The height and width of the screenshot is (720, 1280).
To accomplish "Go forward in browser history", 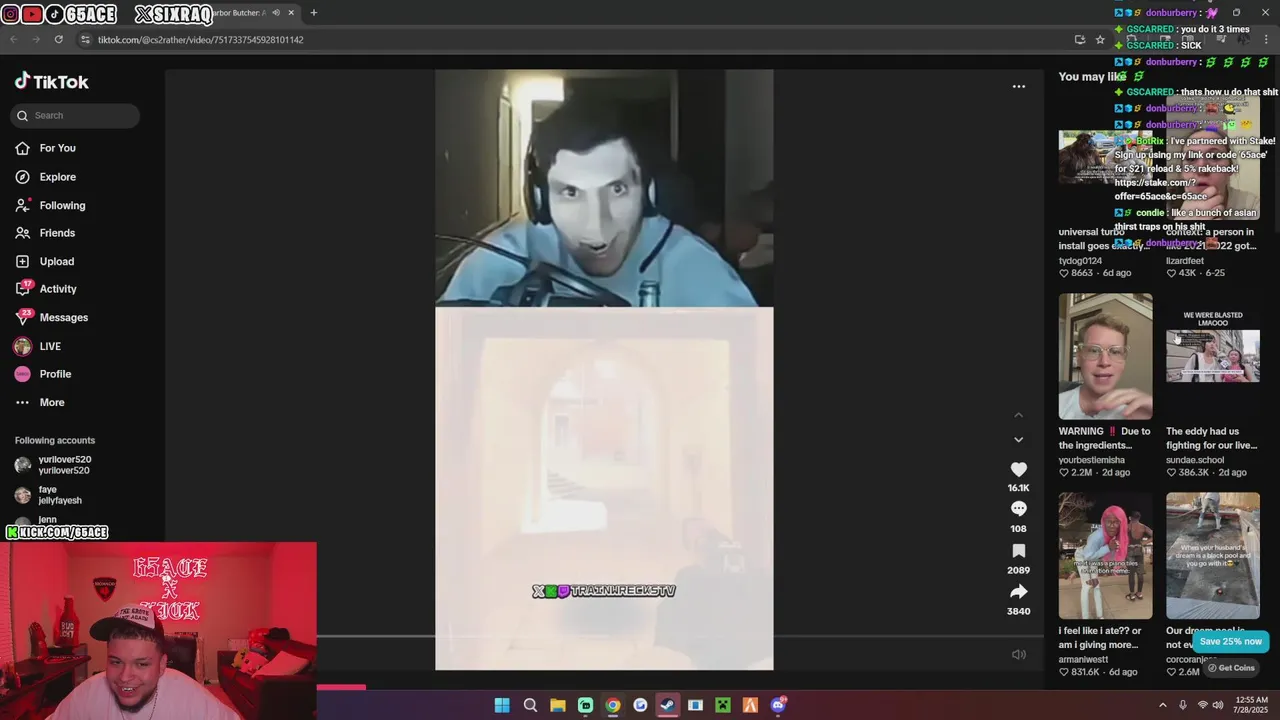I will (x=36, y=40).
